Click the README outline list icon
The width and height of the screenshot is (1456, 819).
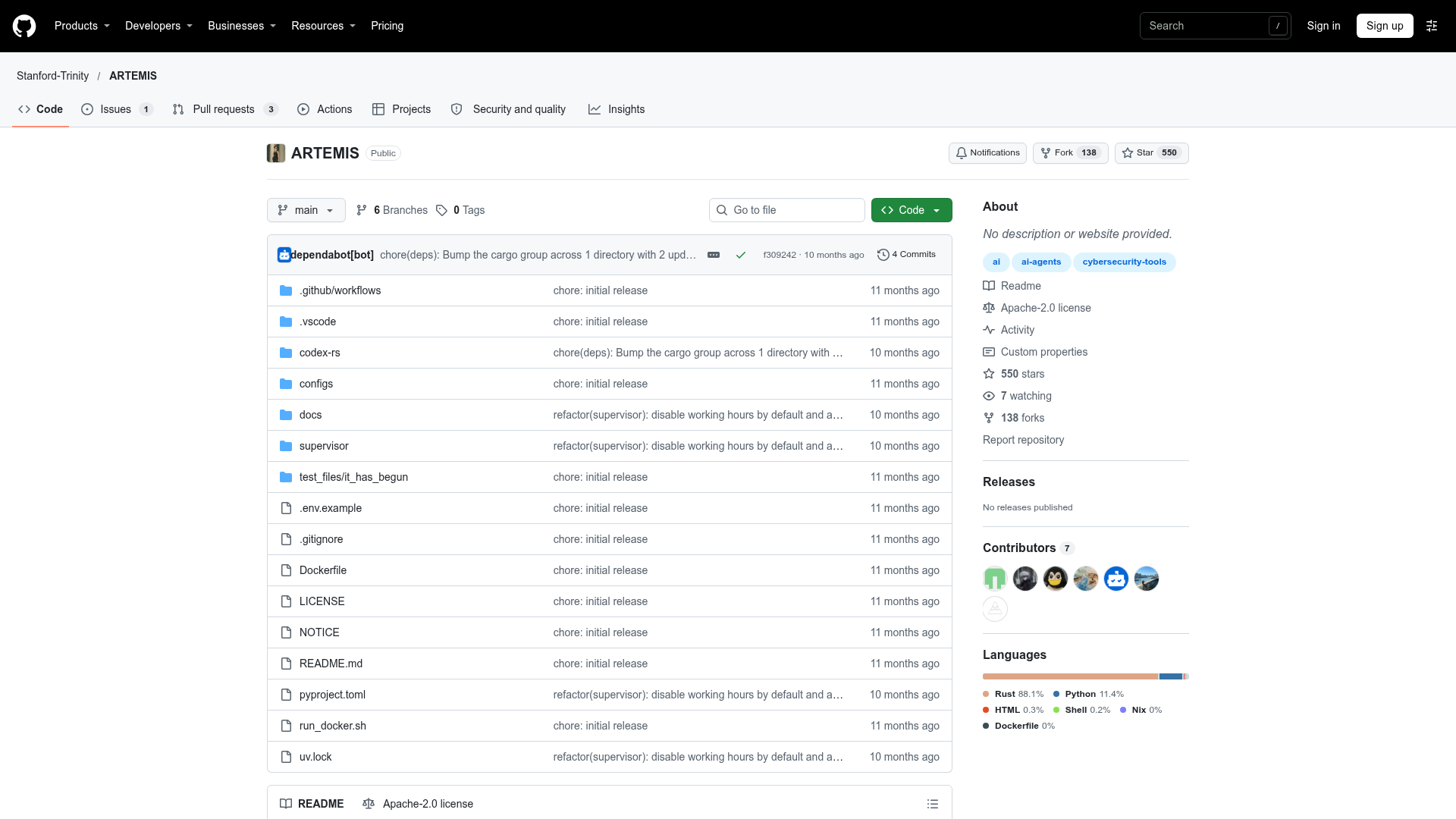[x=933, y=804]
